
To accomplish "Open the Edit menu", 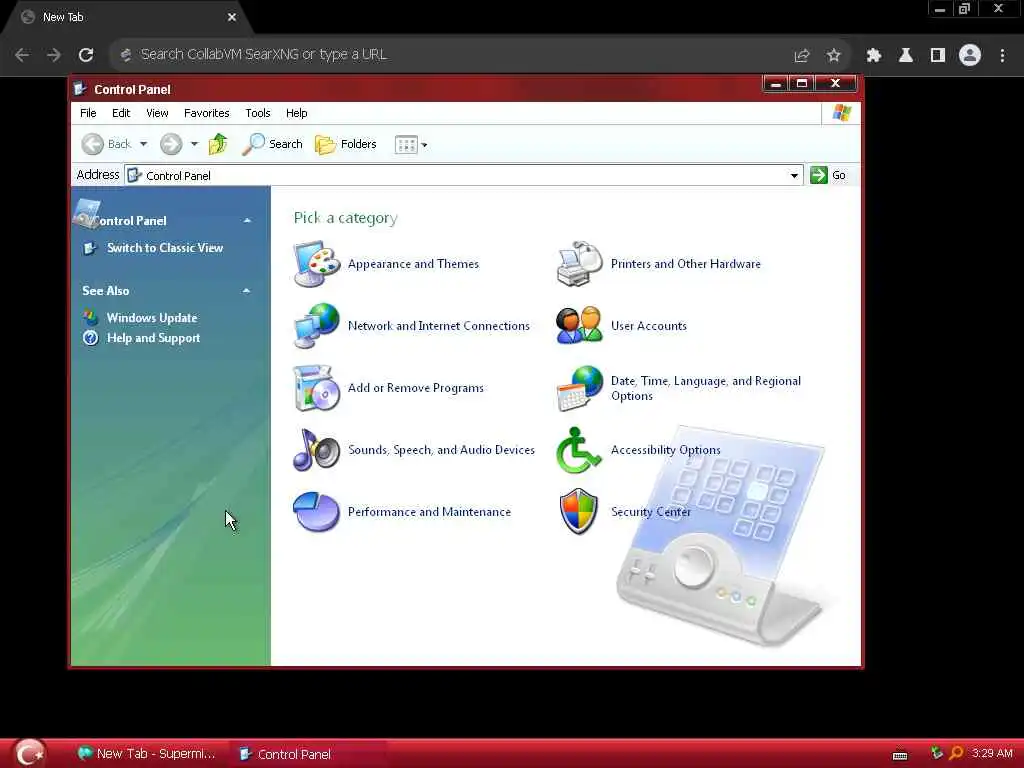I will pos(121,113).
